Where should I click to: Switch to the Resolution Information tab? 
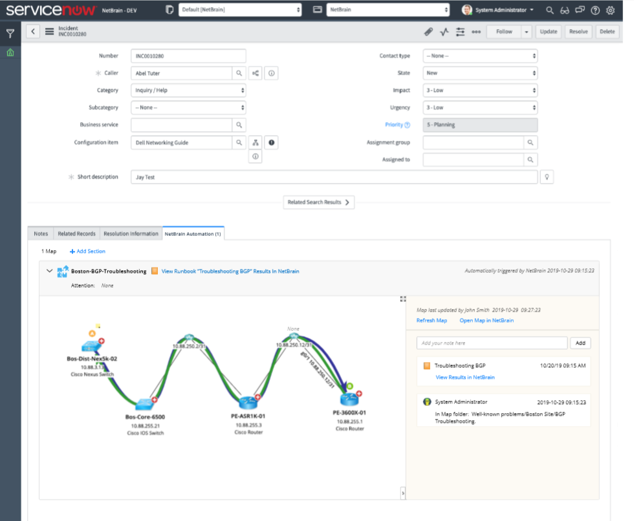131,234
